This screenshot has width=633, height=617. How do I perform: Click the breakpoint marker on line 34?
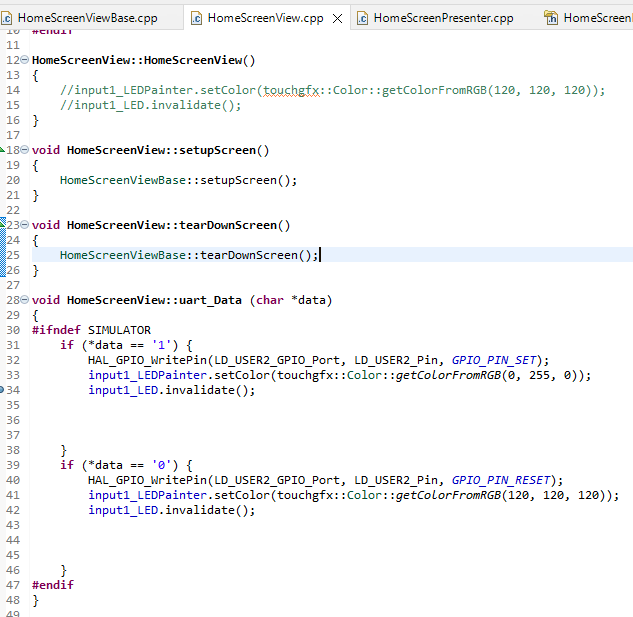click(2, 390)
